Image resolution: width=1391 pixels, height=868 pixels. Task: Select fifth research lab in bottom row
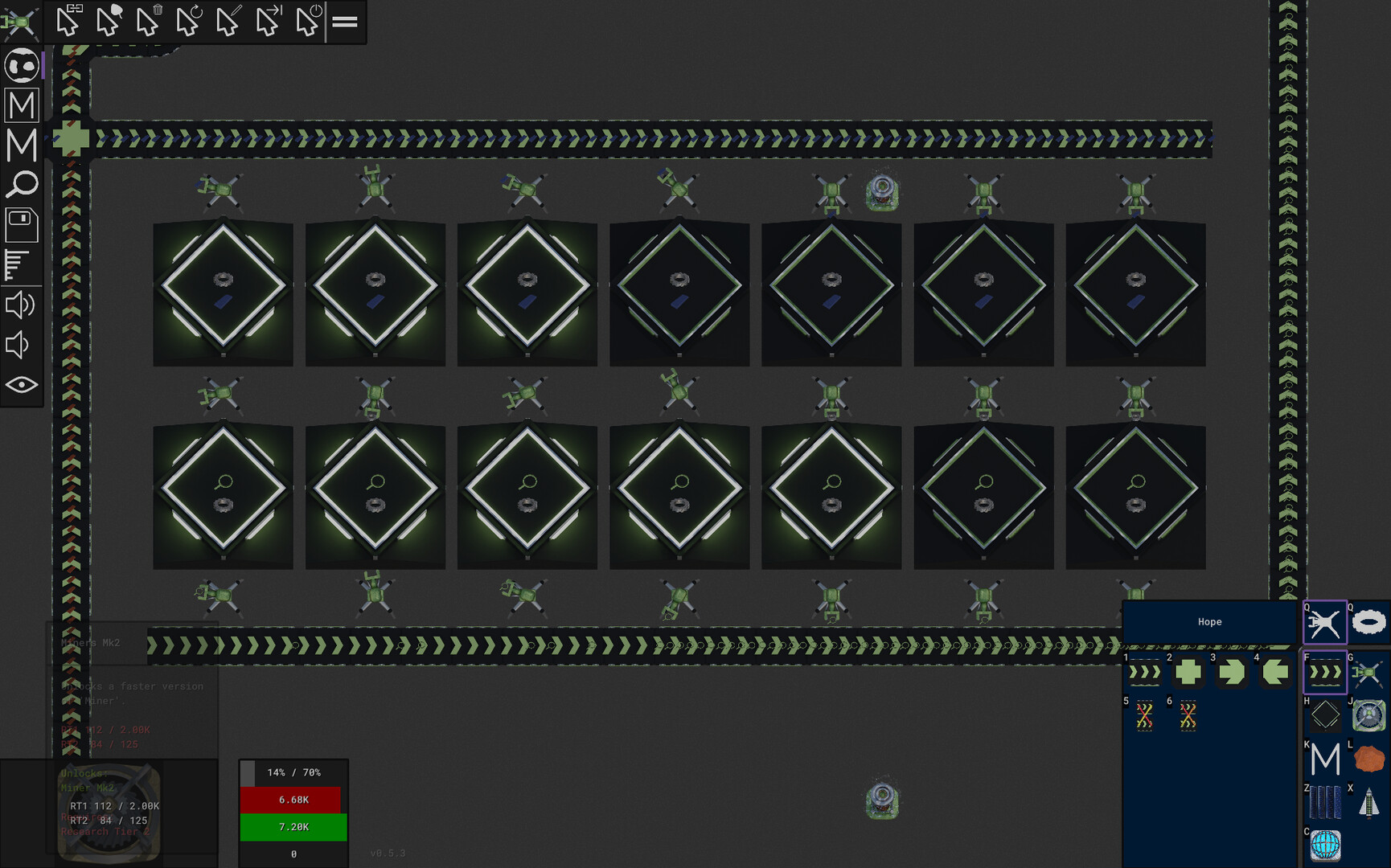[x=831, y=495]
